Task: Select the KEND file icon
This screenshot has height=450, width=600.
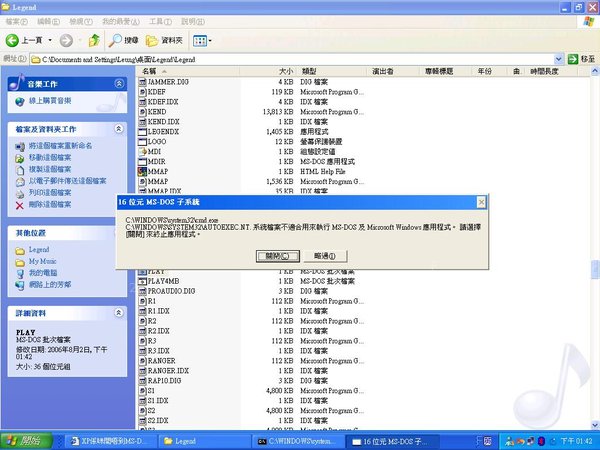Action: coord(142,112)
